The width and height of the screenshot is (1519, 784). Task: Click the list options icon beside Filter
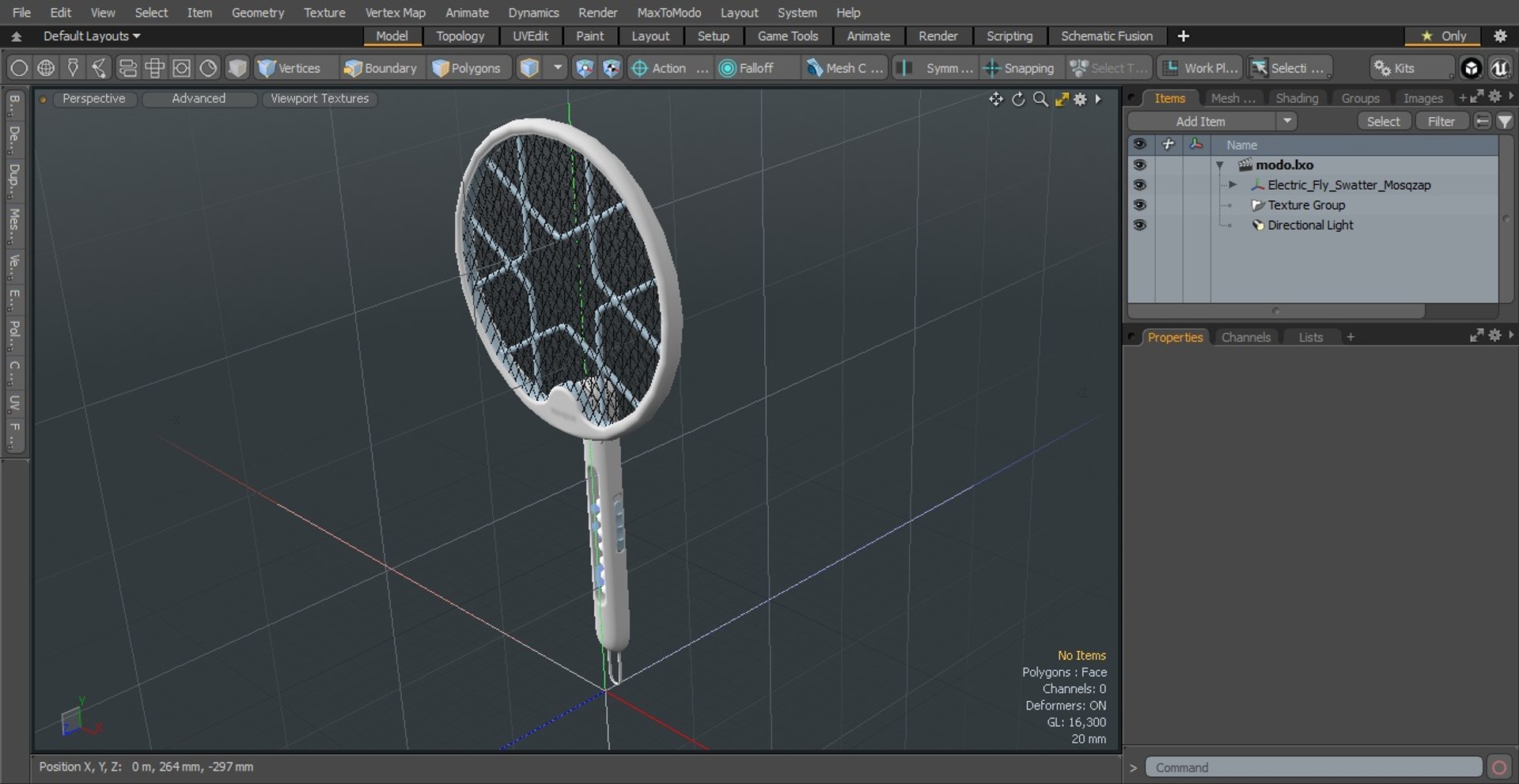(x=1483, y=121)
